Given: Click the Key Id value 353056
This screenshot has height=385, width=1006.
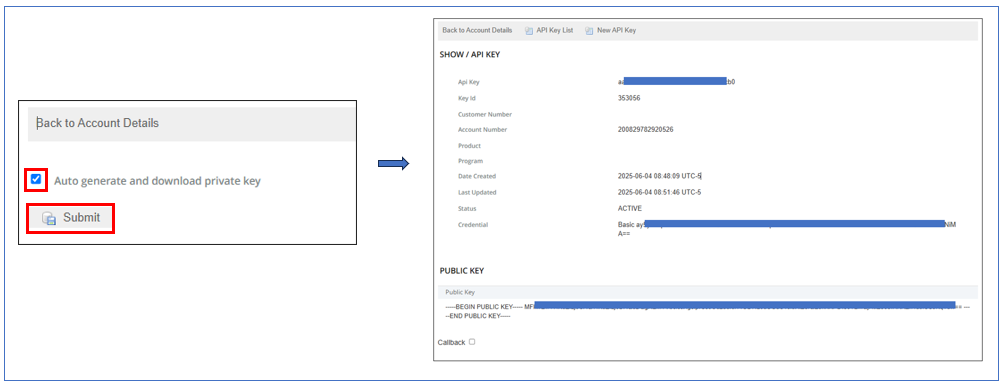Looking at the screenshot, I should click(x=629, y=98).
